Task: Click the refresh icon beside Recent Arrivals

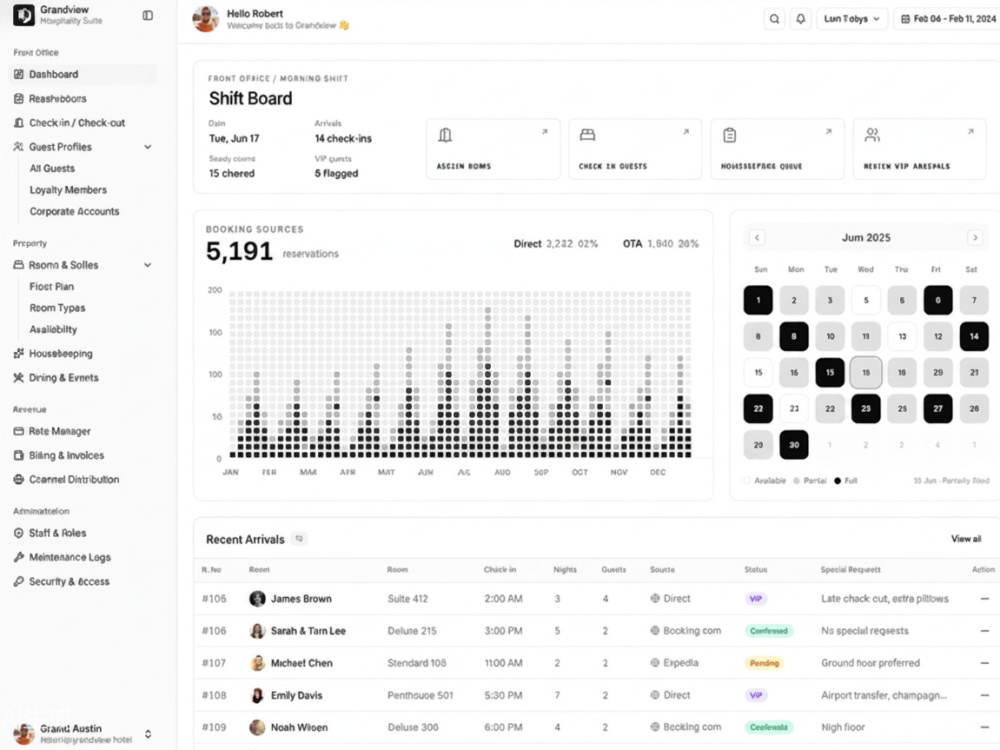Action: click(299, 539)
